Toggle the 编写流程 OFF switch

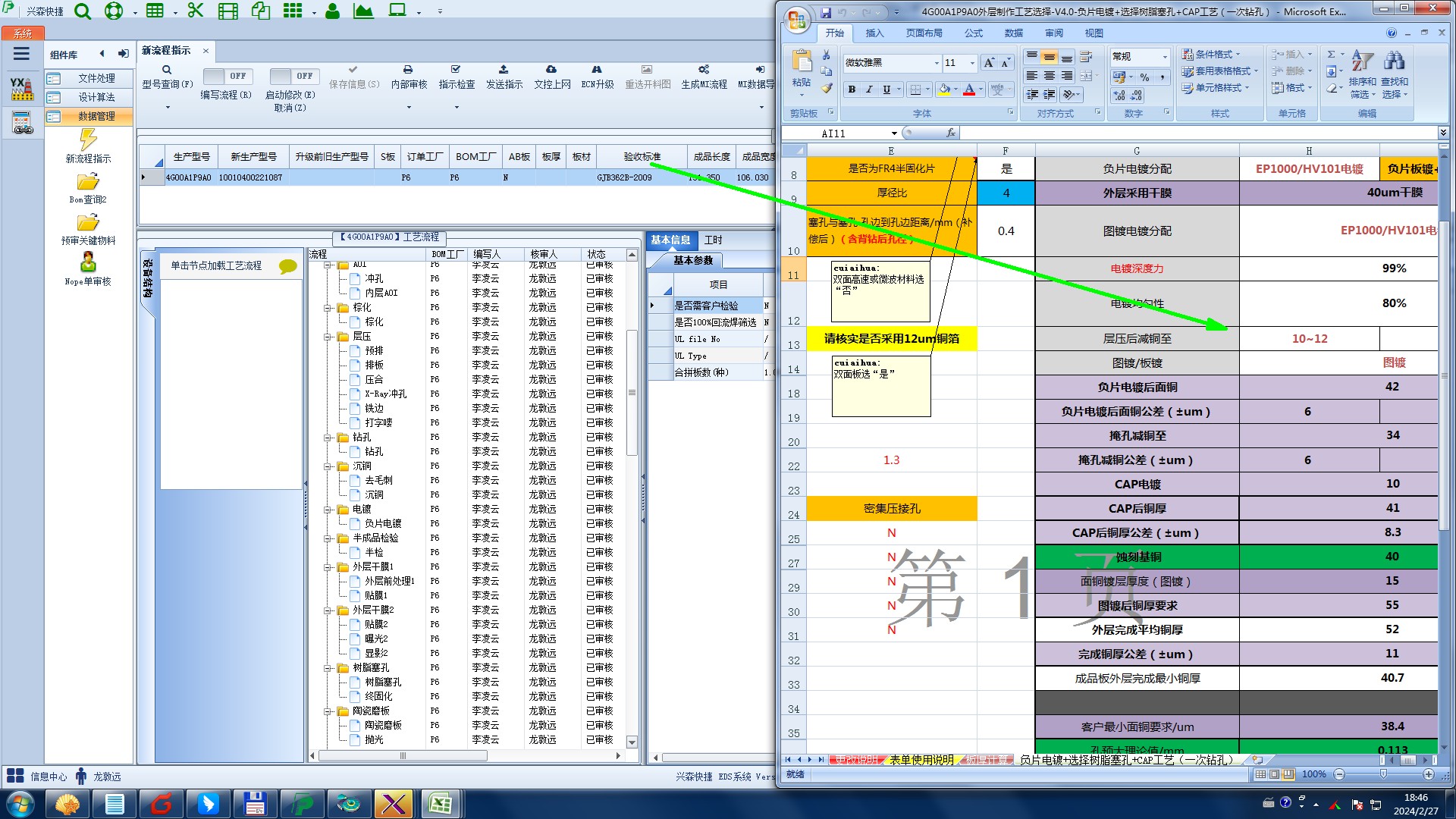226,76
